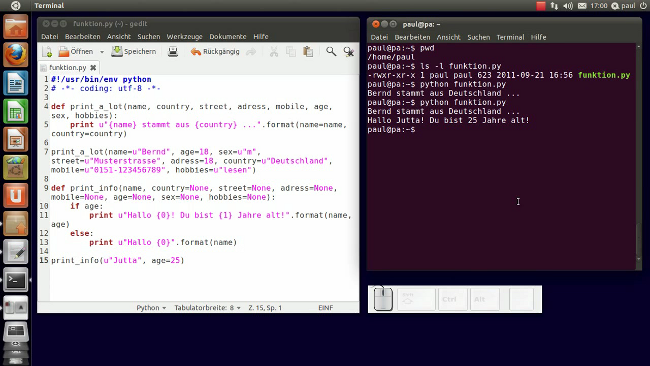
Task: Click the Ctrl key indicator
Action: coord(453,299)
